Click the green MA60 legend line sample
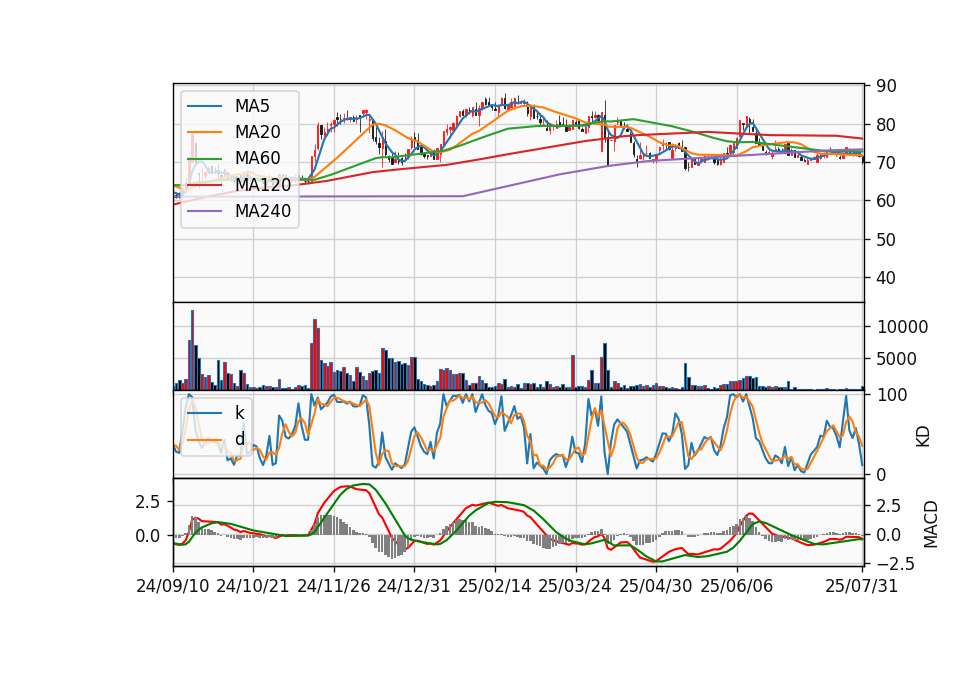The image size is (960, 690). coord(204,159)
